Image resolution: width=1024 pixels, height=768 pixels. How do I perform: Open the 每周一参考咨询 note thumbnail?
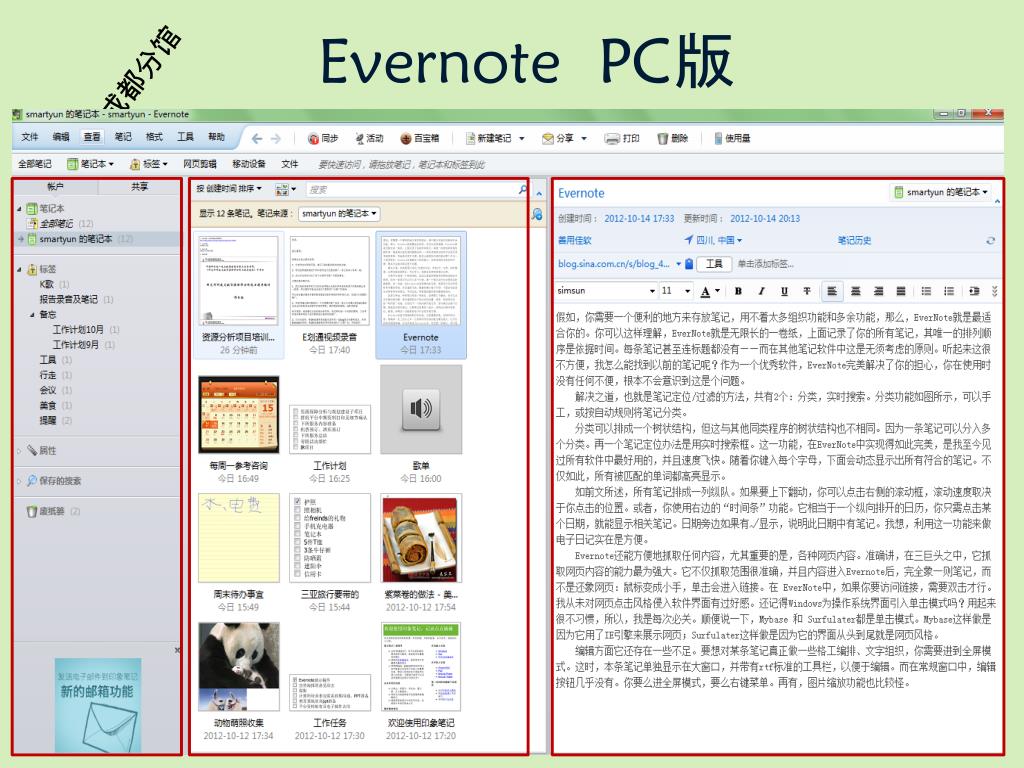[238, 415]
